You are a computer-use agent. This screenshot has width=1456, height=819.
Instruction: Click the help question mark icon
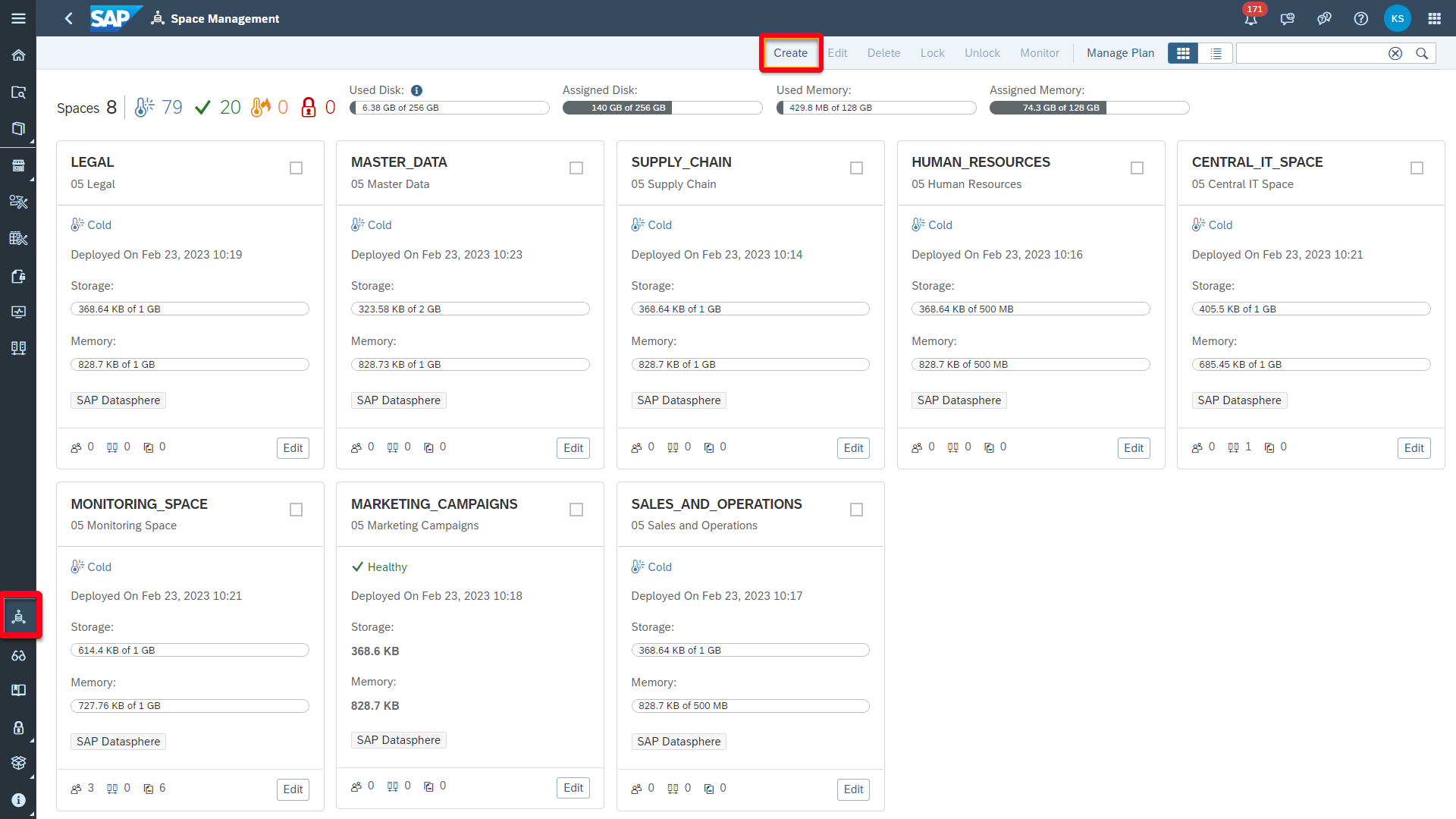click(1360, 18)
